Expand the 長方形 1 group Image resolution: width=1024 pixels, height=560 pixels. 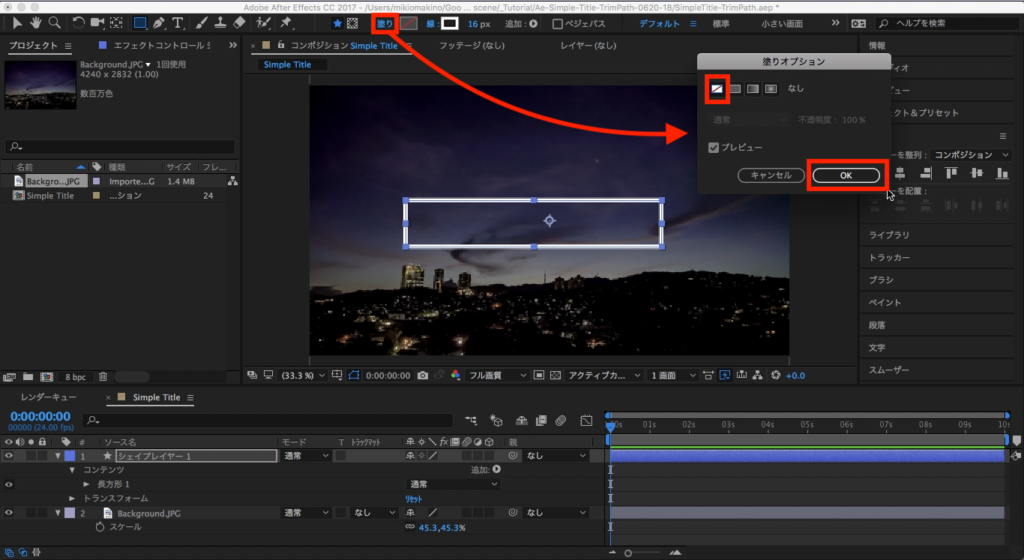click(87, 484)
